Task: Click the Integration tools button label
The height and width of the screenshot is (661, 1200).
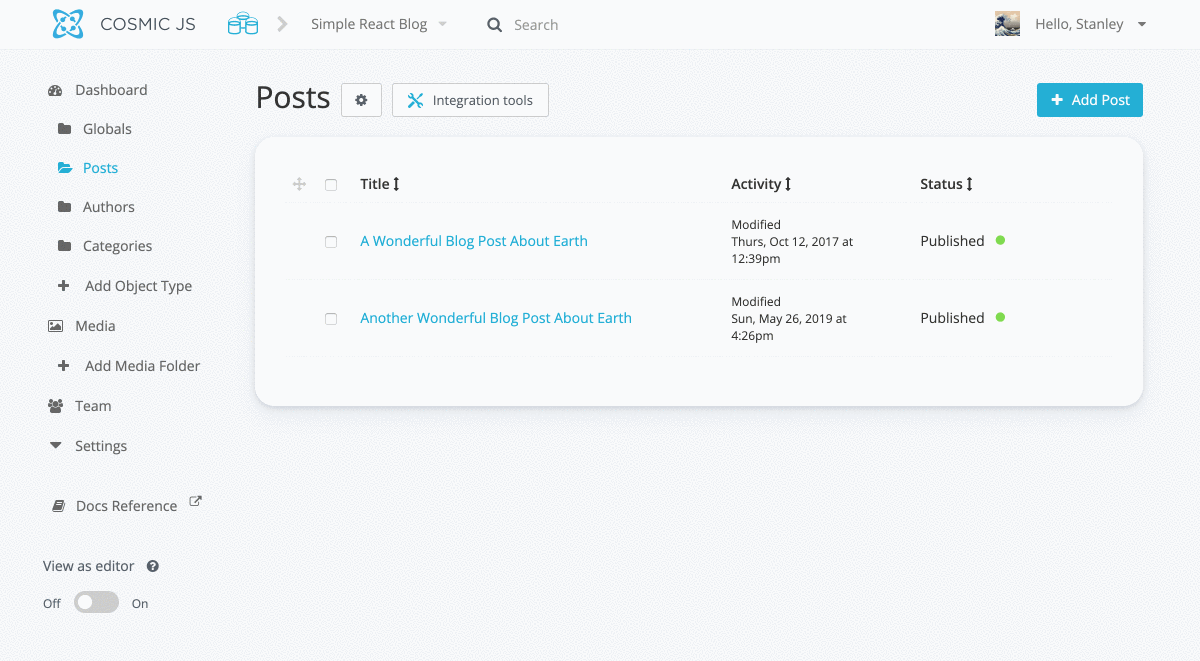Action: [483, 100]
